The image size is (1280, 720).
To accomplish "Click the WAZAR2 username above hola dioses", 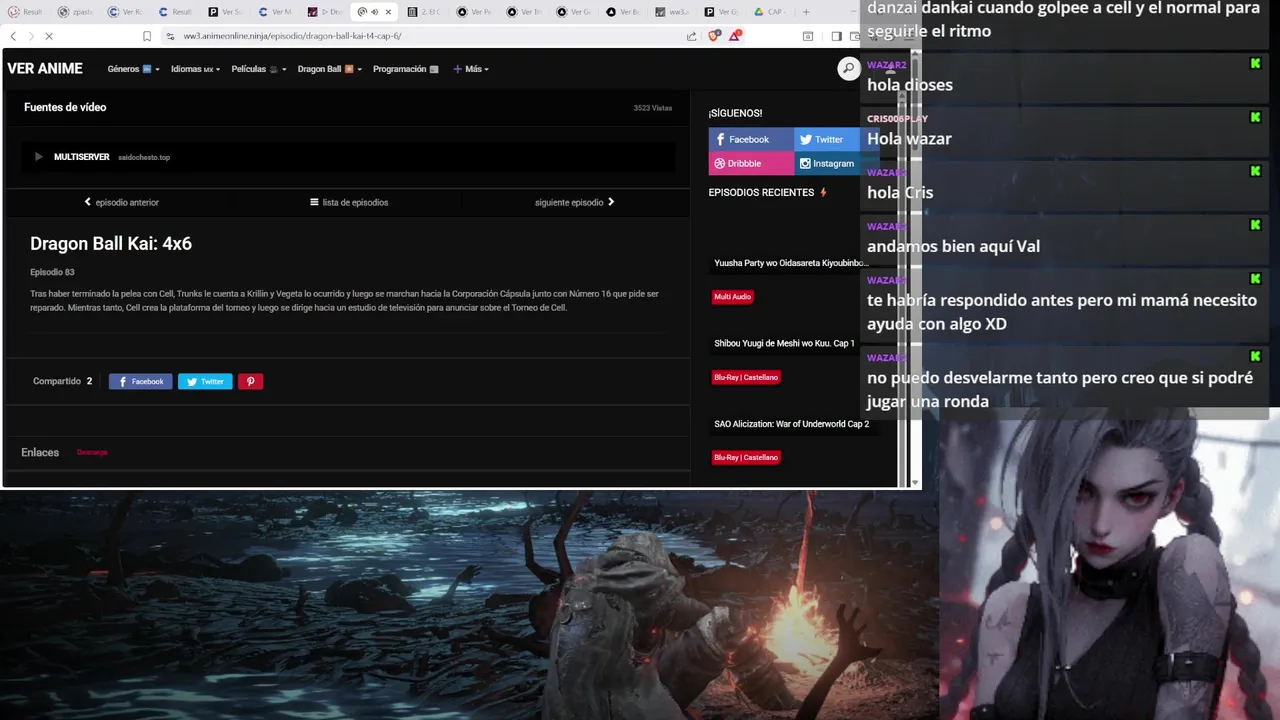I will 887,65.
